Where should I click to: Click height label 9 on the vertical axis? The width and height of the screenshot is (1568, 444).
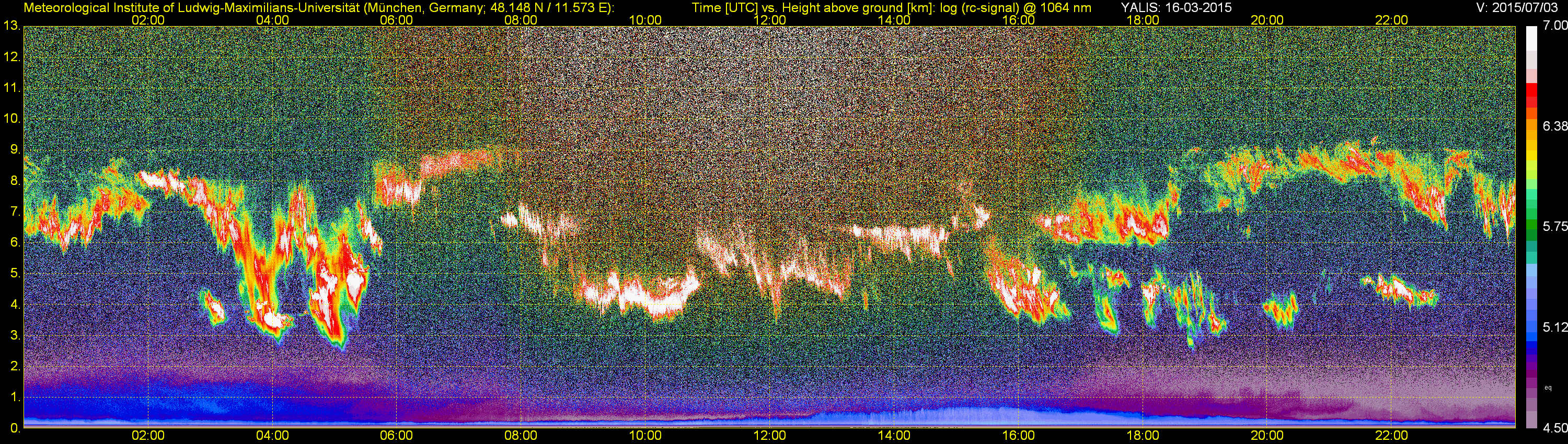point(15,149)
